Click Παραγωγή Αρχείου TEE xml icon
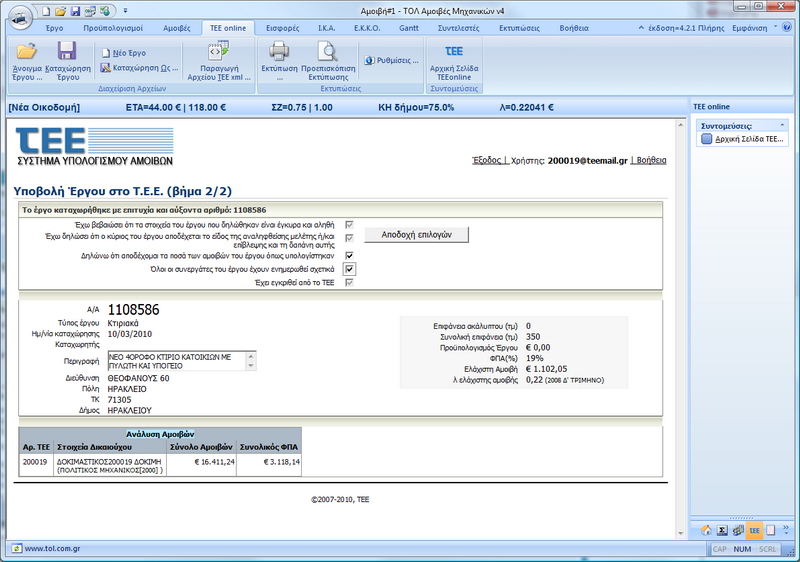The height and width of the screenshot is (562, 800). coord(219,52)
